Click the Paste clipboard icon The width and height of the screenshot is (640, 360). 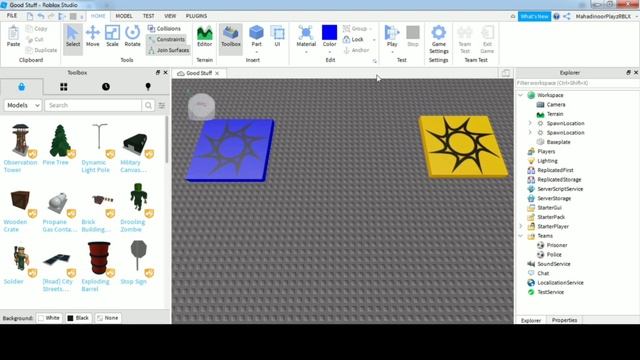pyautogui.click(x=13, y=36)
